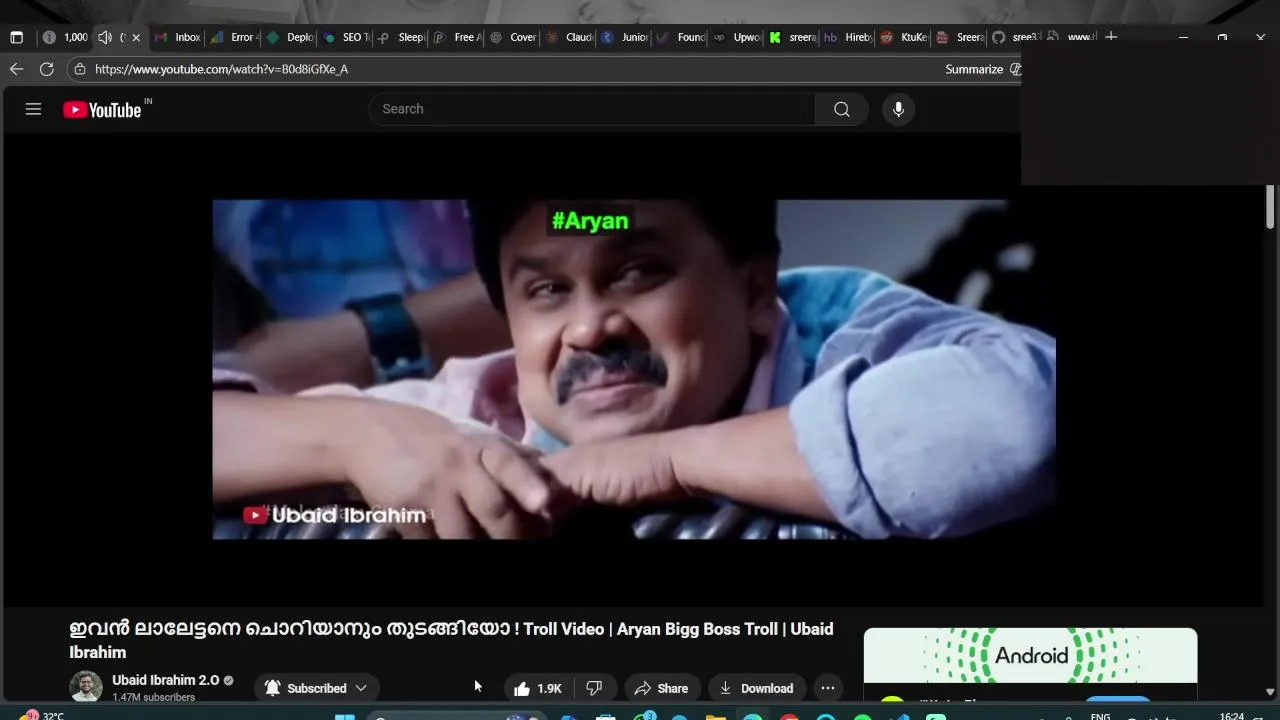The width and height of the screenshot is (1280, 720).
Task: Like the video (1.9K thumbs up)
Action: point(537,688)
